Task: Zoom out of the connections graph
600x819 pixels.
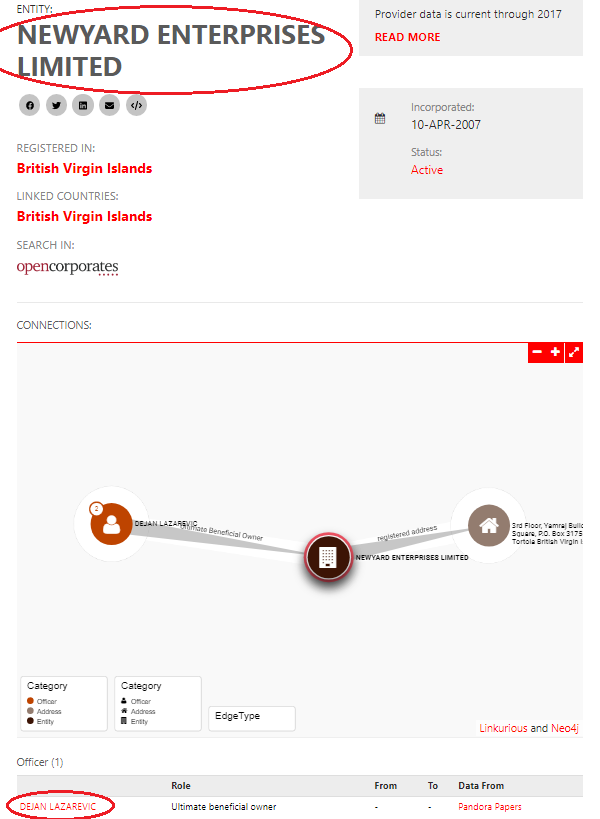Action: [x=537, y=353]
